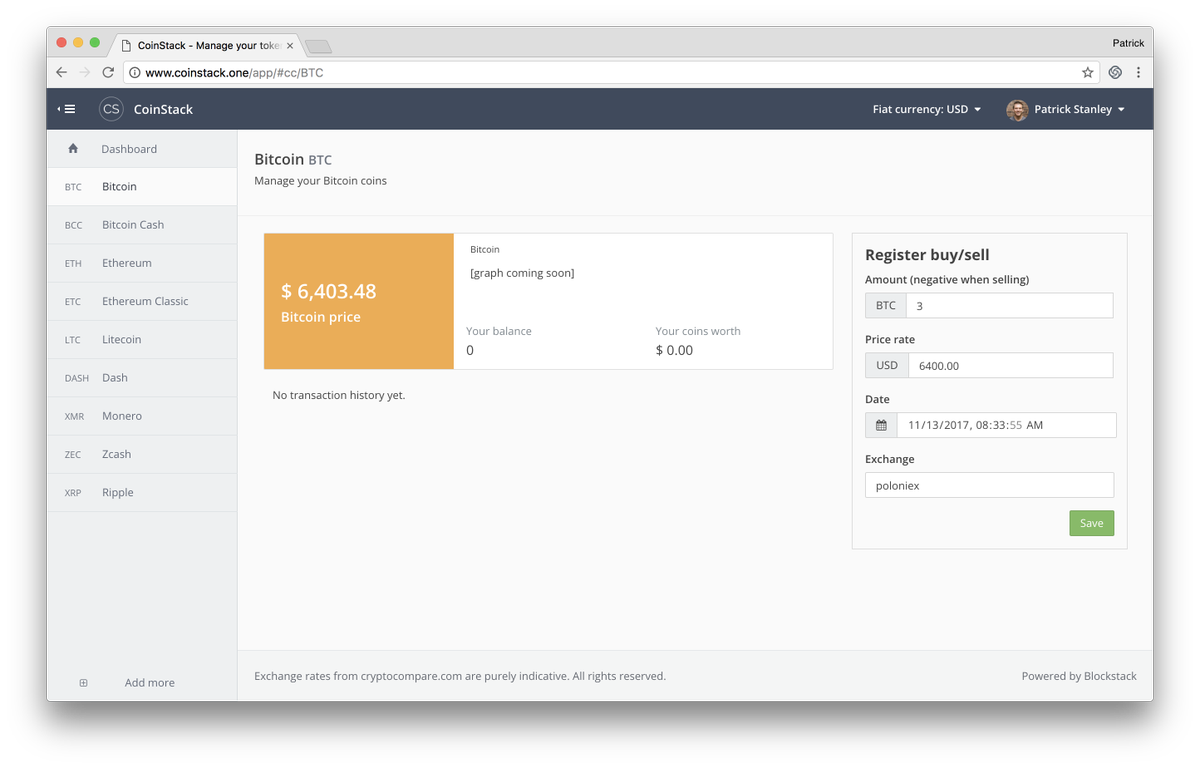
Task: Click the BTC amount input field
Action: (x=1009, y=306)
